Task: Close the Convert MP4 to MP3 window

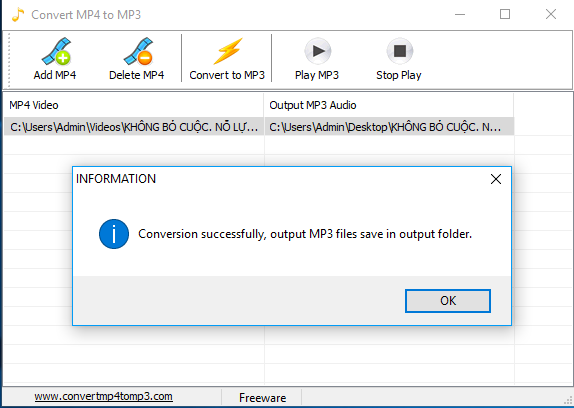Action: point(551,14)
